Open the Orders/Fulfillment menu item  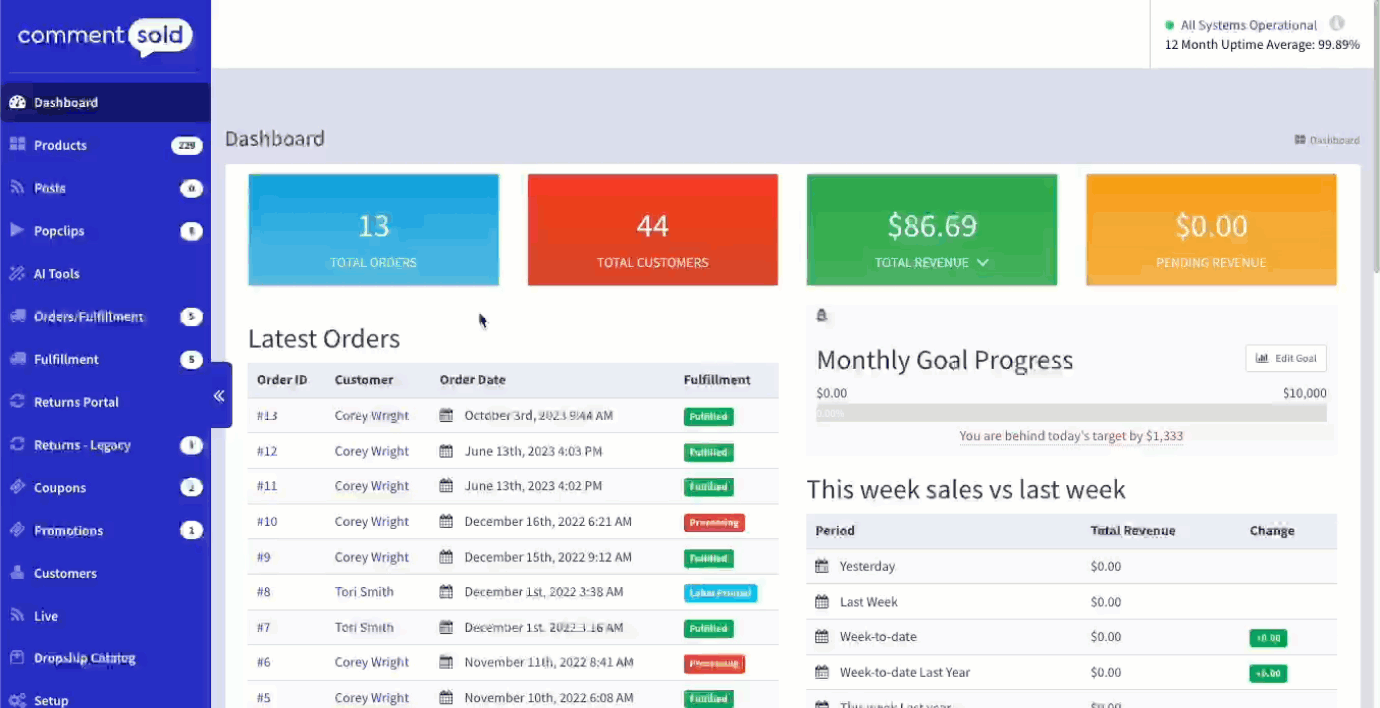tap(88, 317)
